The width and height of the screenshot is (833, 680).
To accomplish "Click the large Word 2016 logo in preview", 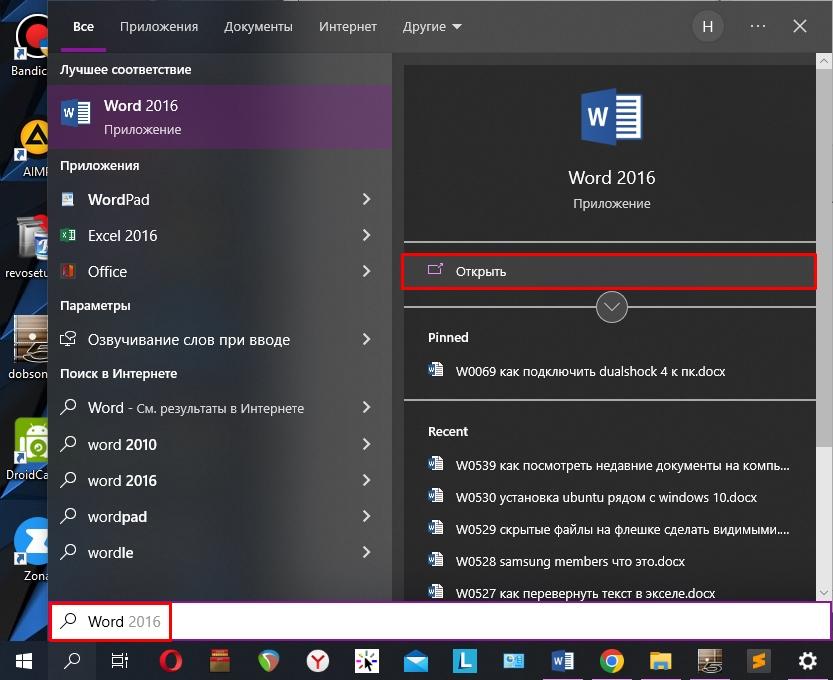I will 611,117.
